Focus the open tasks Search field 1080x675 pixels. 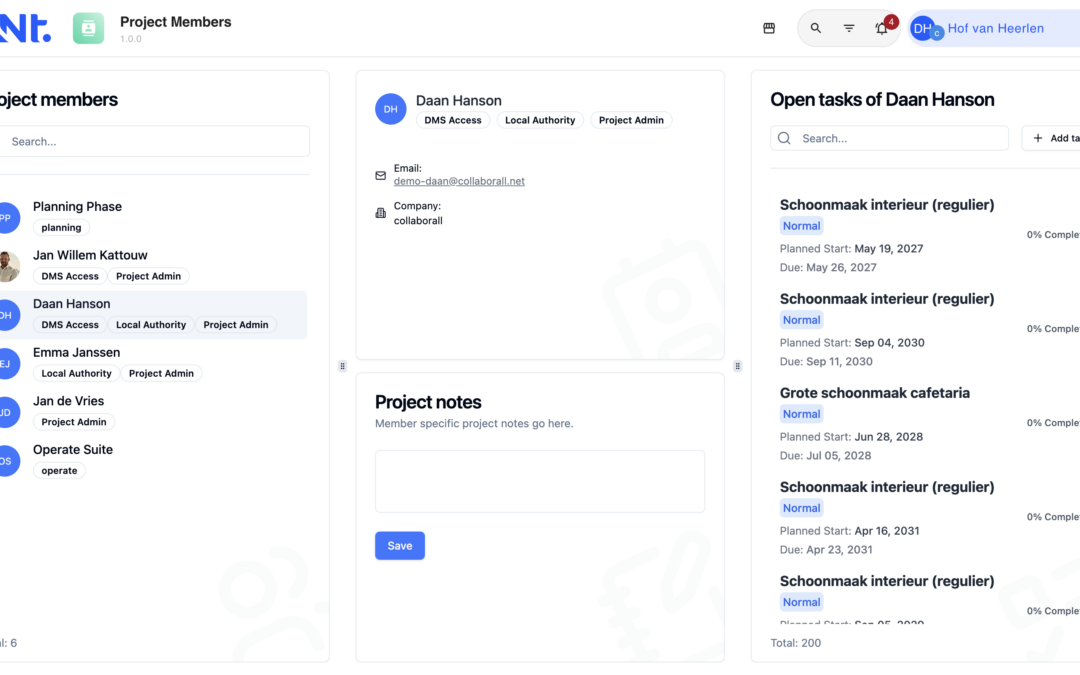[889, 138]
